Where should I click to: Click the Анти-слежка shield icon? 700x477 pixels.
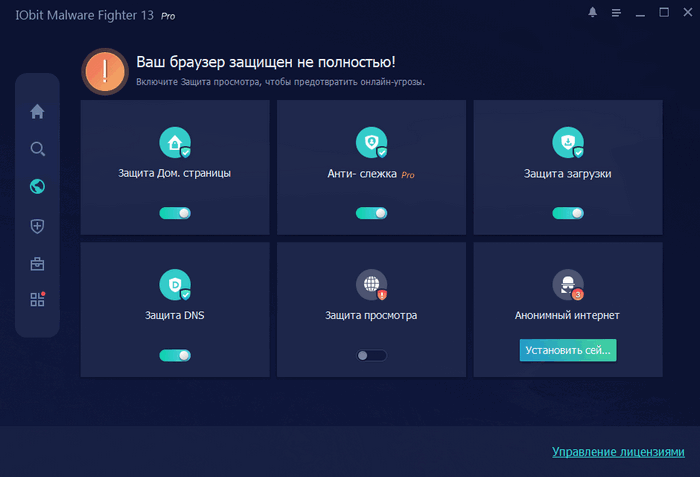371,142
